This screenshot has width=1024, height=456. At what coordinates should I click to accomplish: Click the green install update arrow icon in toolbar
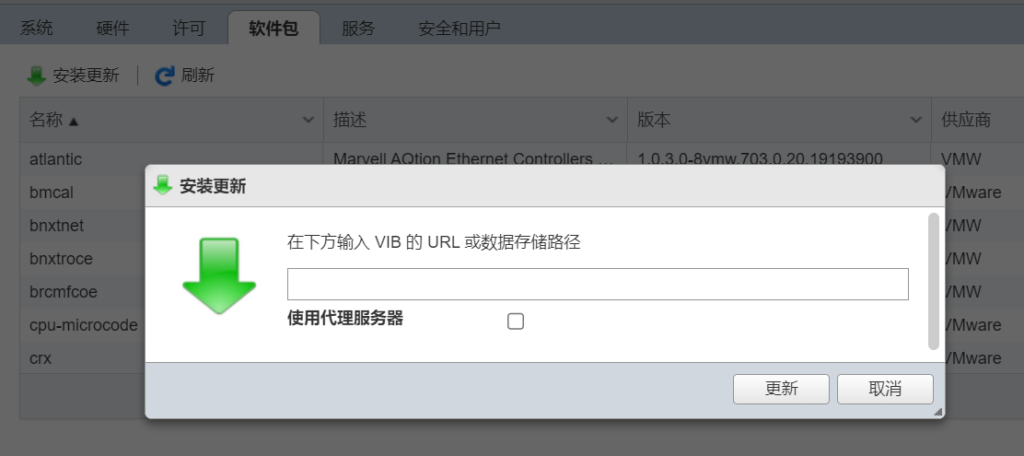[x=37, y=76]
